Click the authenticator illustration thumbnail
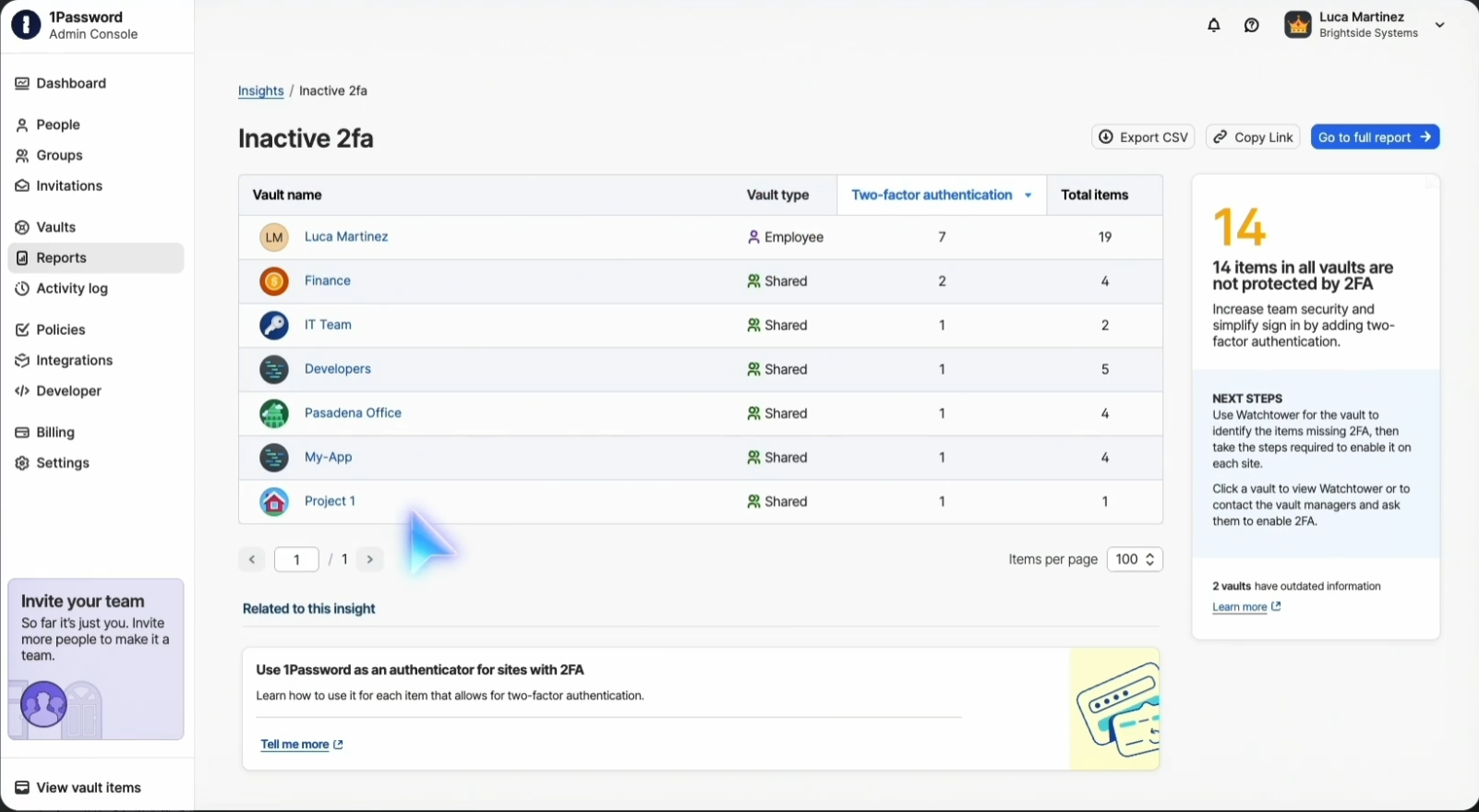Screen dimensions: 1479x812 coord(1114,709)
